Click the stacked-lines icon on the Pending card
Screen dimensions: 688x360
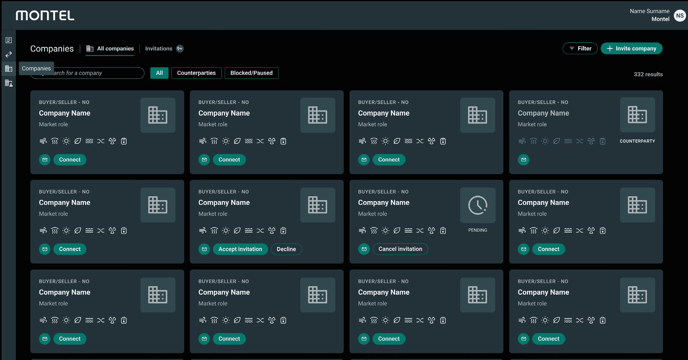(408, 230)
